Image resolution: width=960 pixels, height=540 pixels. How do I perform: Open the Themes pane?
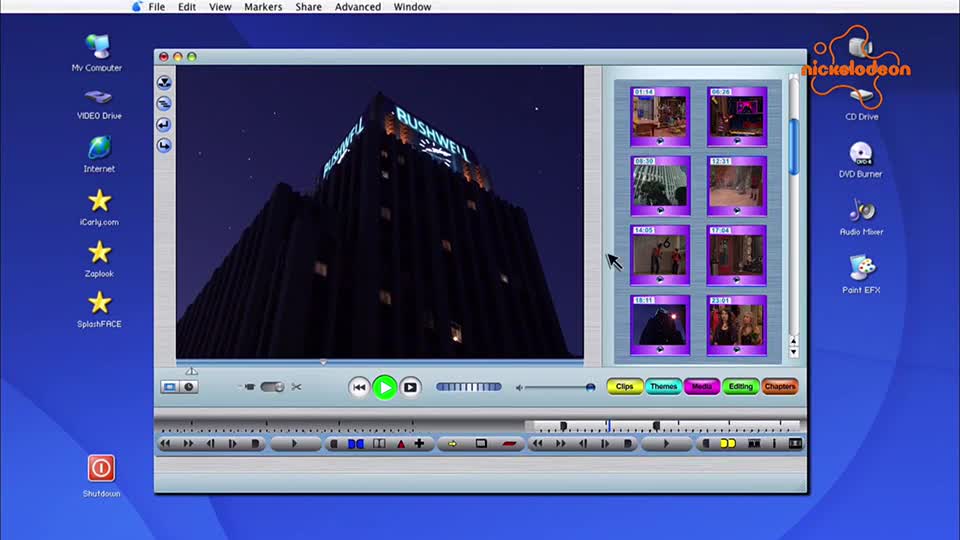coord(663,386)
